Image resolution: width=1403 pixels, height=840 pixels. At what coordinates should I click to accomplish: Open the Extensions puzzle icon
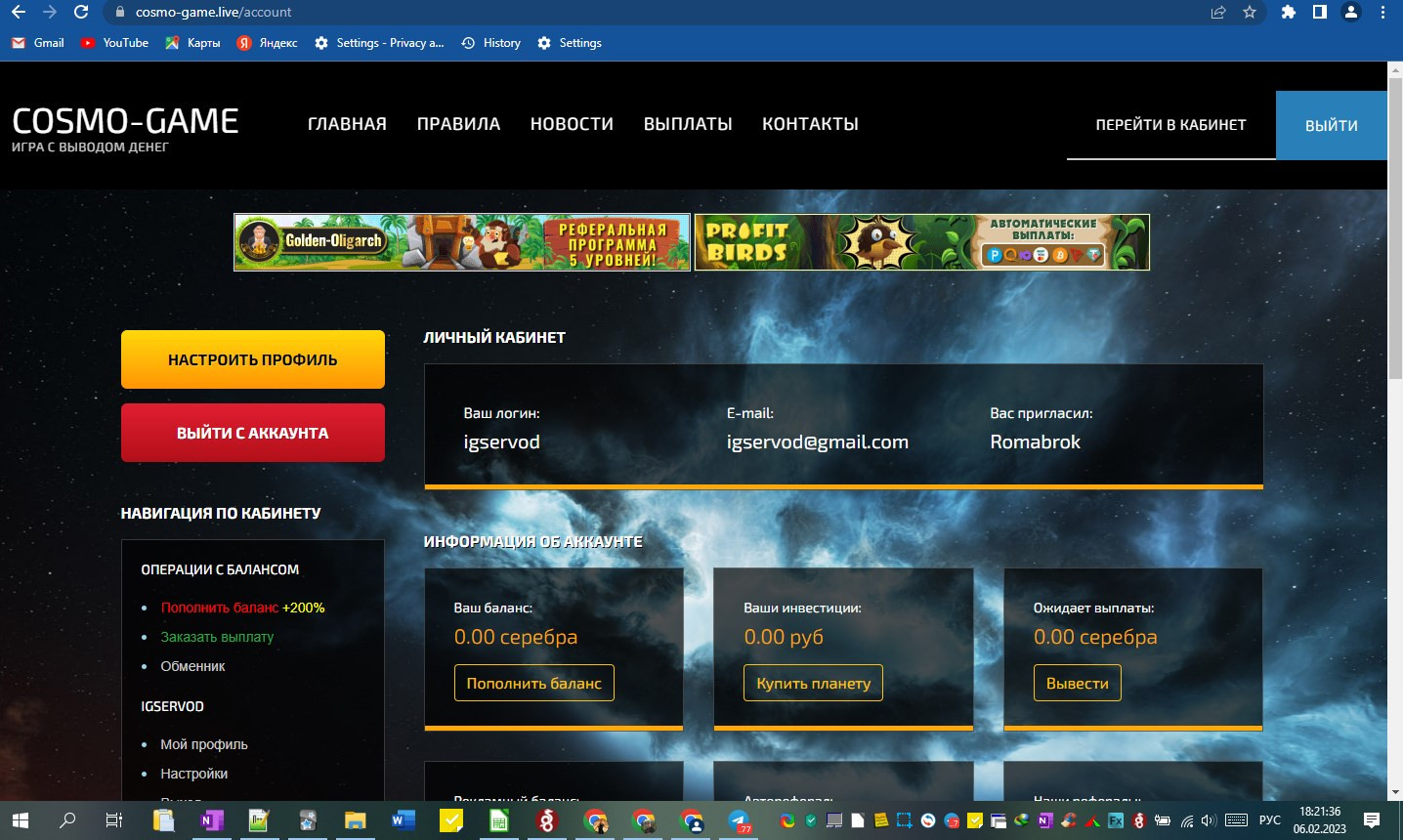click(x=1289, y=13)
